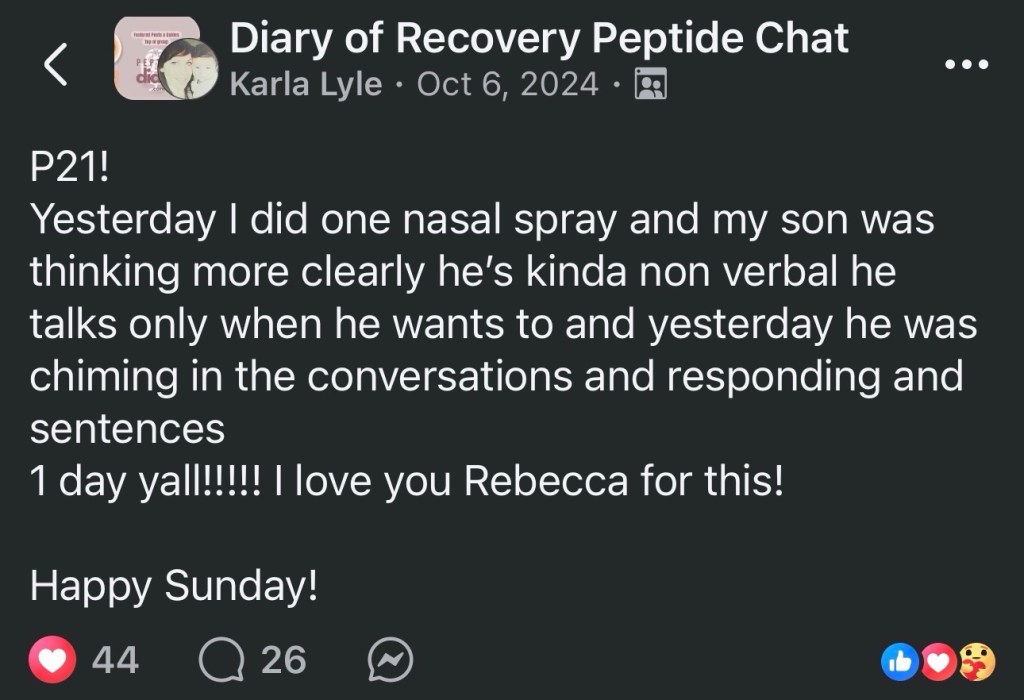Open the three-dot post options menu
This screenshot has height=700, width=1024.
click(966, 64)
